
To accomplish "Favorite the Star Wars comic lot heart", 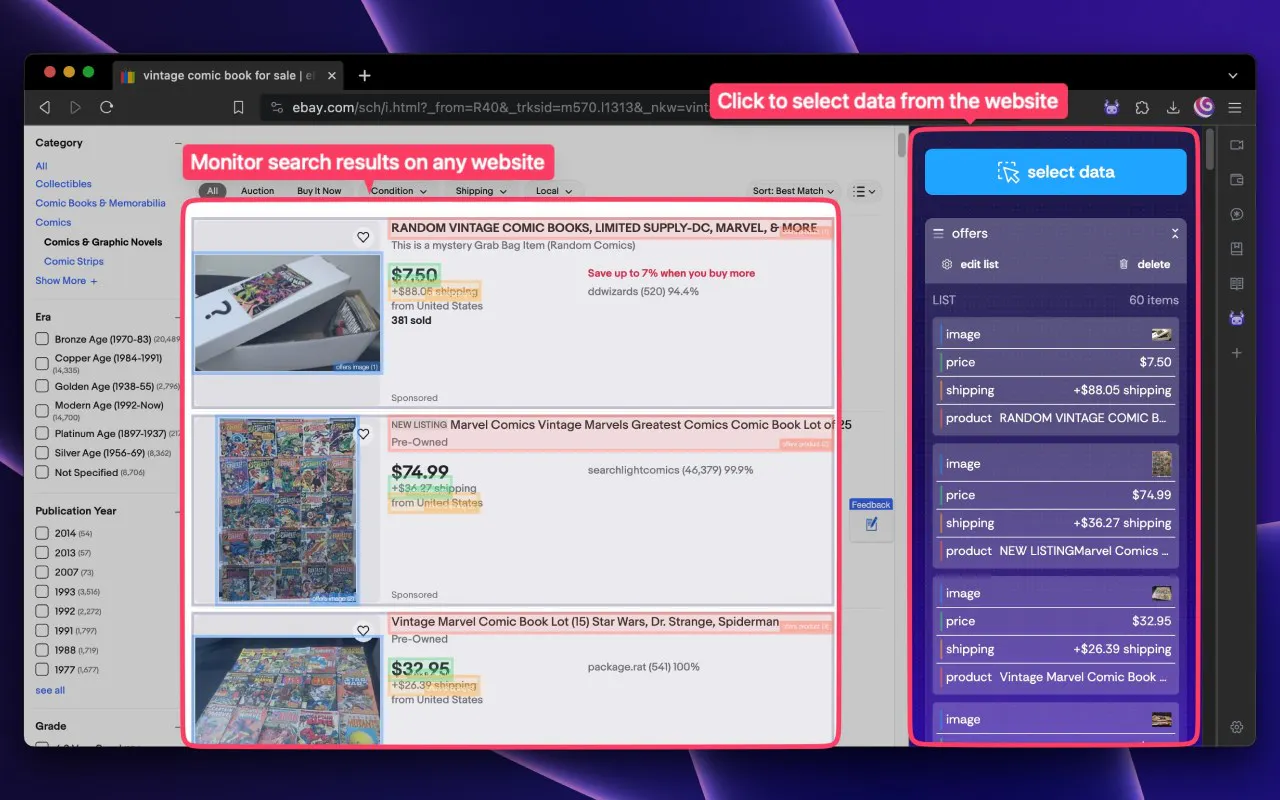I will 363,631.
